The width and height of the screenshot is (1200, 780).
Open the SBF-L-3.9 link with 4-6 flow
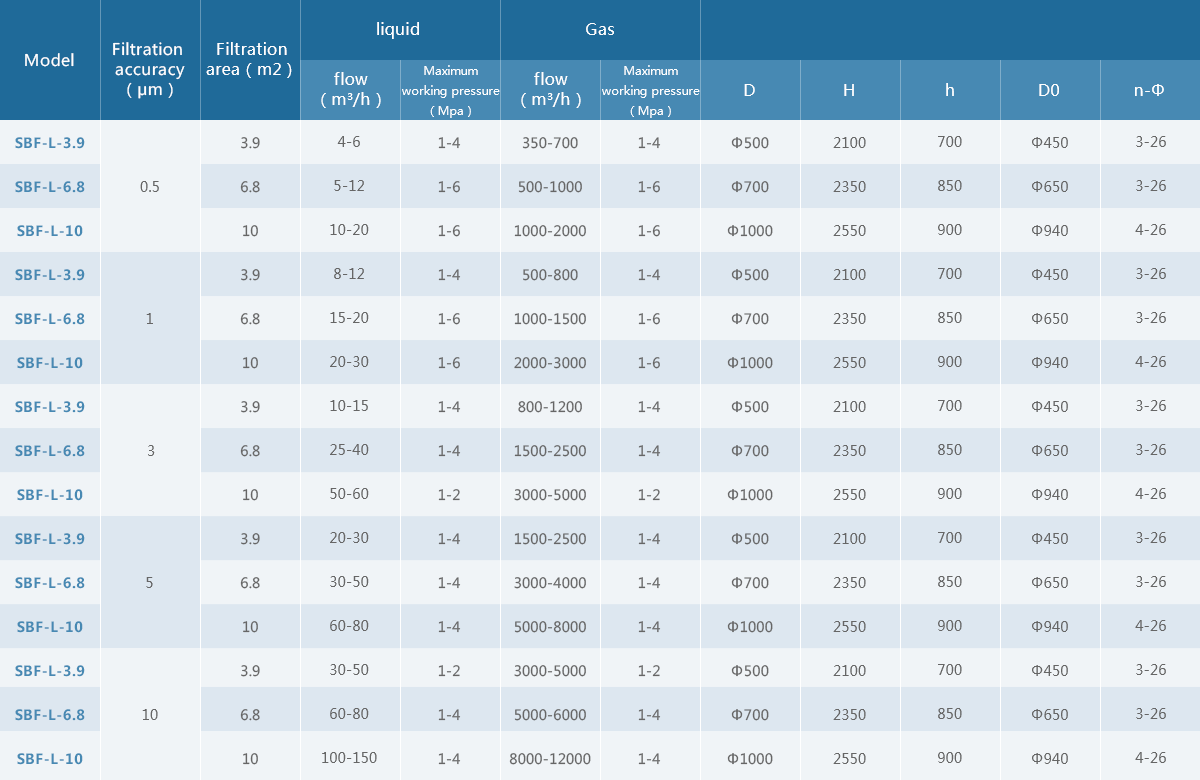click(x=50, y=143)
